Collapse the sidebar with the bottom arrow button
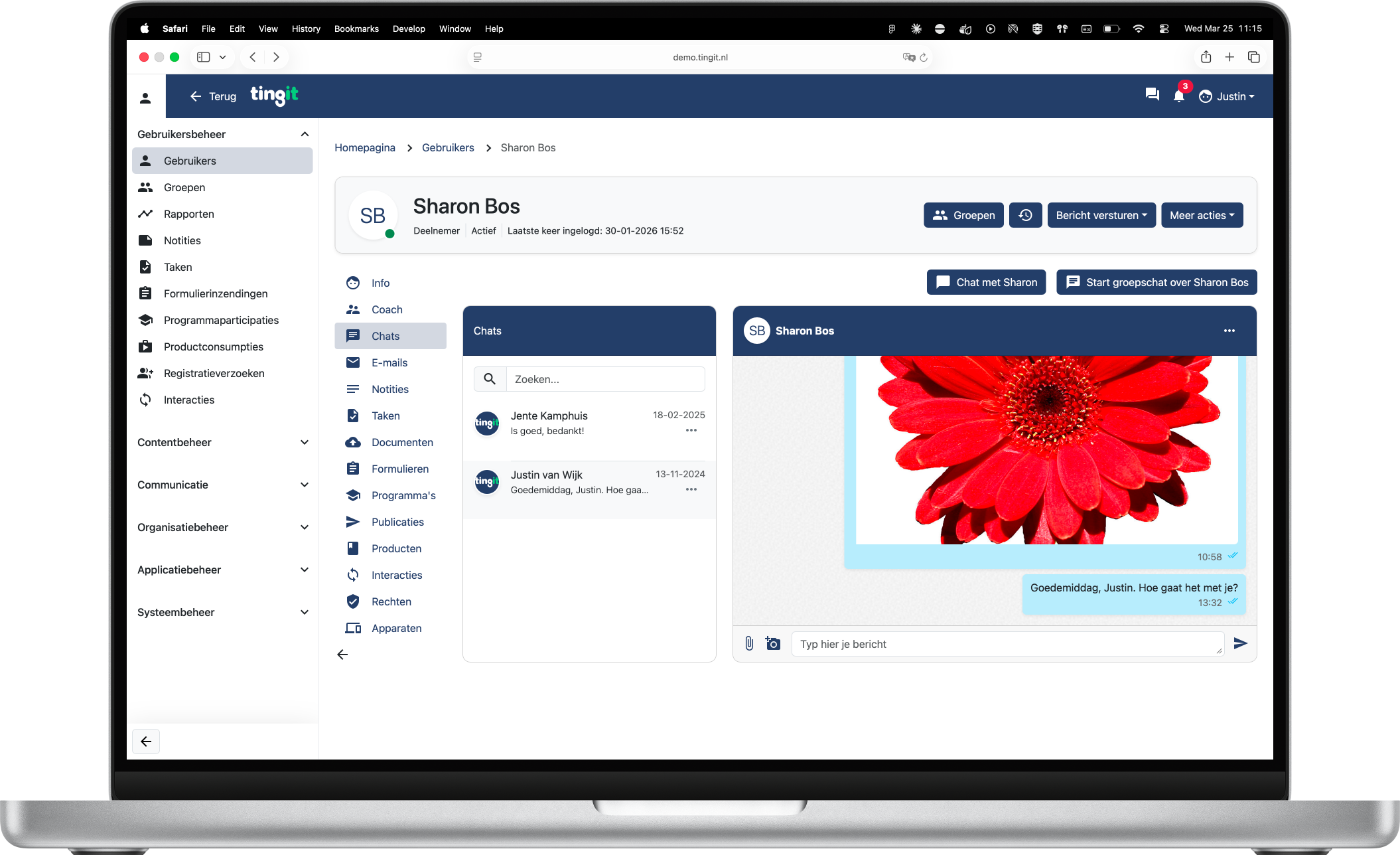1400x855 pixels. click(x=146, y=741)
